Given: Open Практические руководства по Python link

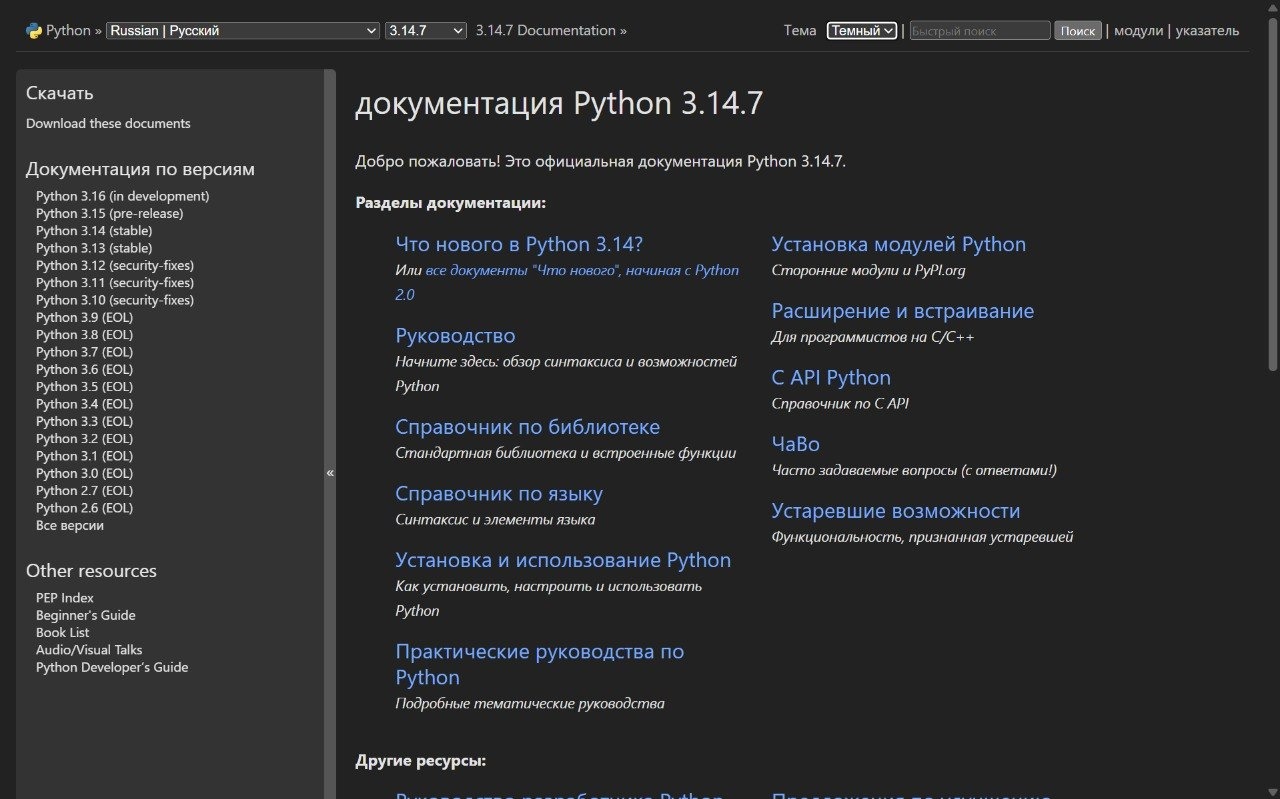Looking at the screenshot, I should coord(540,664).
